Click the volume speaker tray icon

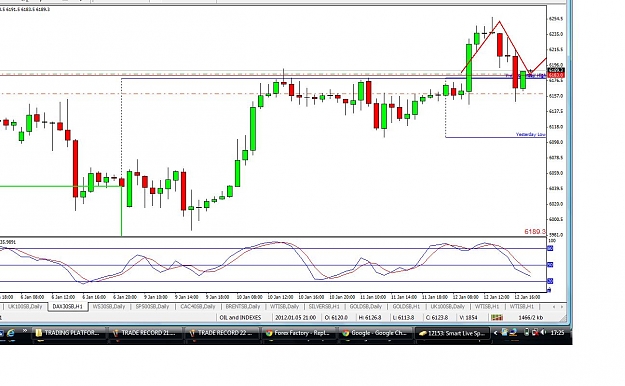click(x=543, y=332)
